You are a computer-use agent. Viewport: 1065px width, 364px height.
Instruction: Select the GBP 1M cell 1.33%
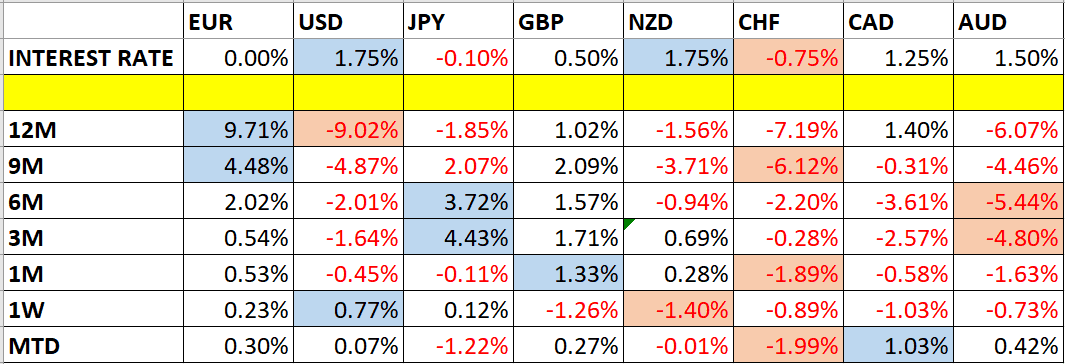click(567, 274)
